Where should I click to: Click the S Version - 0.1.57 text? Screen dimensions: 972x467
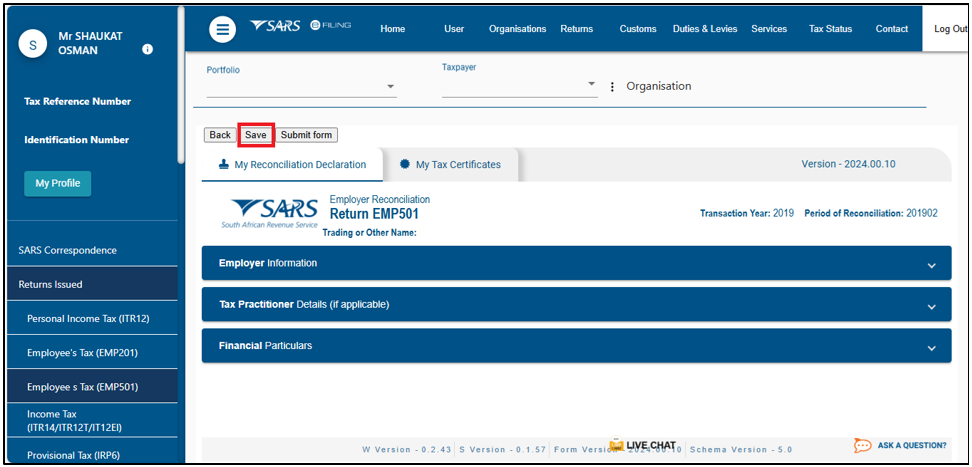[x=503, y=450]
